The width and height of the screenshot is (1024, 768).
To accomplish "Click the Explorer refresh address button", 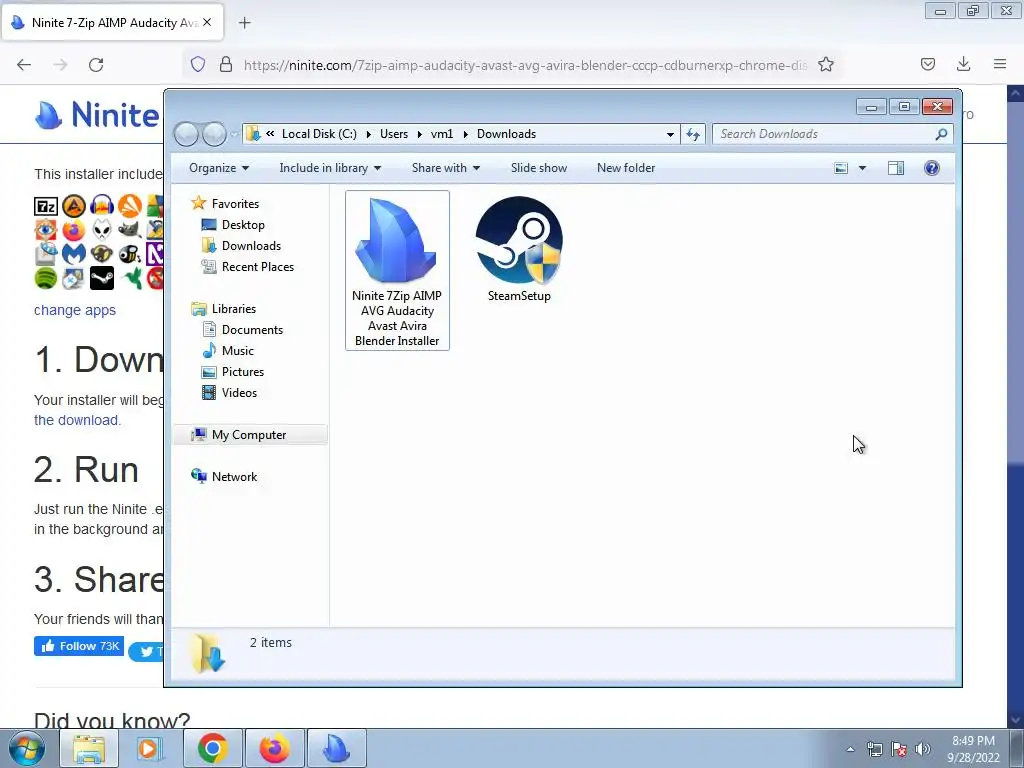I will (x=693, y=134).
